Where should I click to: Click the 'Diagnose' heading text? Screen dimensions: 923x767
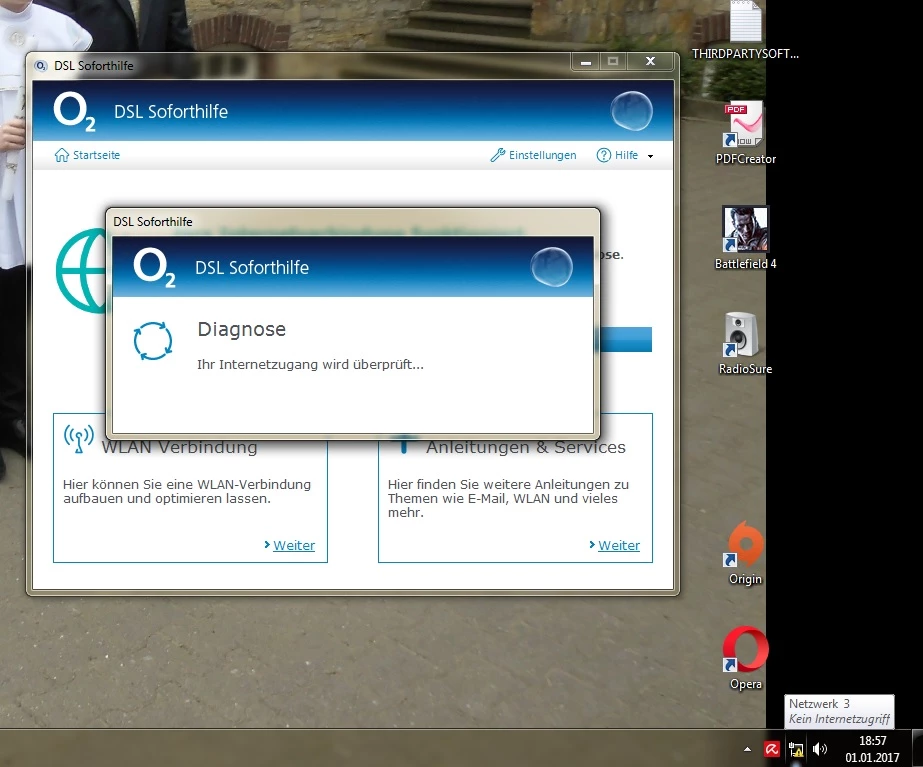point(241,329)
